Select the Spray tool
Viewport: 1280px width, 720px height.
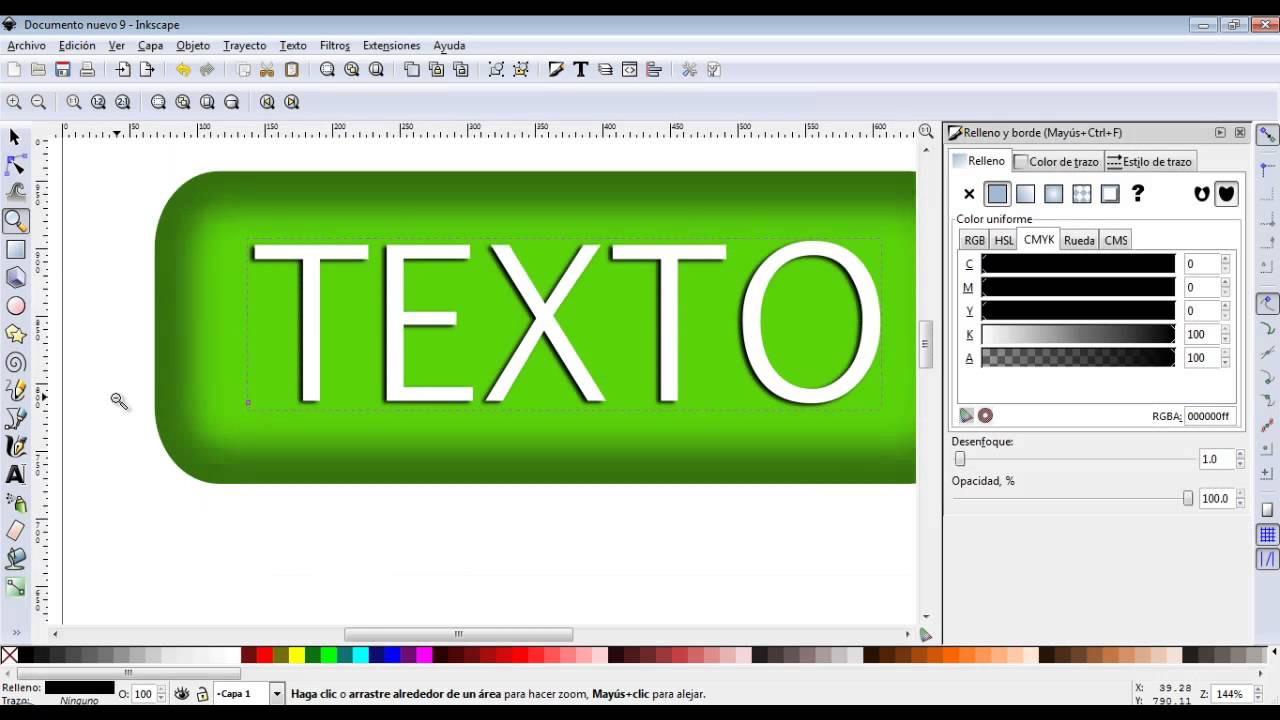[15, 502]
